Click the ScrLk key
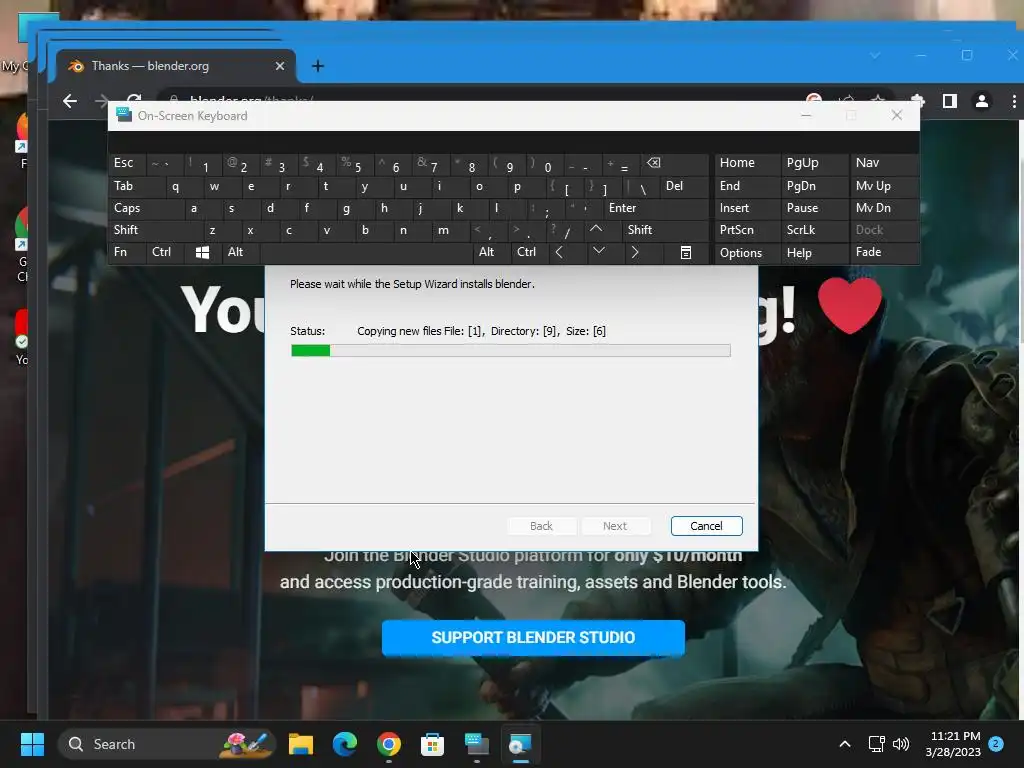This screenshot has height=768, width=1024. pos(814,230)
